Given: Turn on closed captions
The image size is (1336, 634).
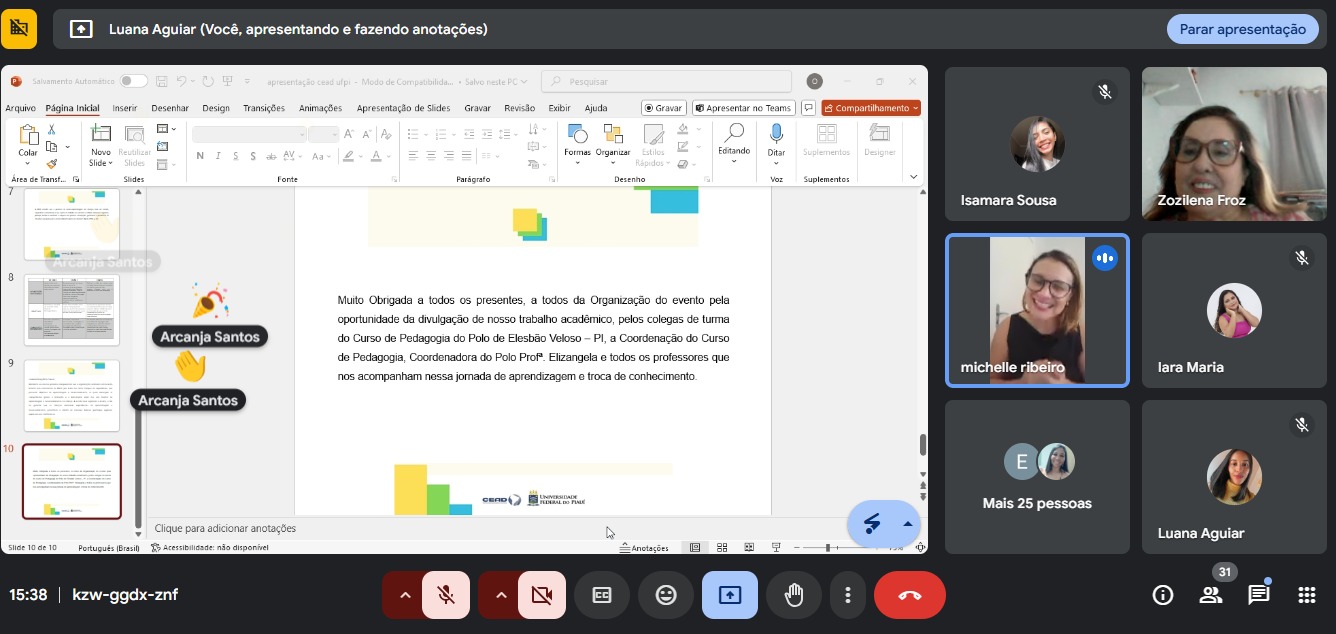Looking at the screenshot, I should [602, 595].
